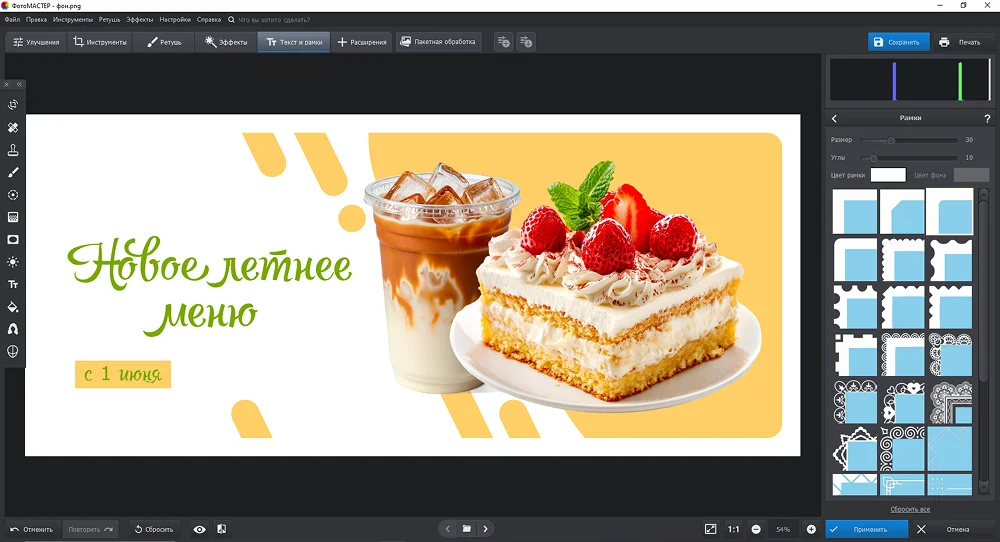Open the Цвет рамки white color swatch
The width and height of the screenshot is (1000, 542).
click(x=888, y=175)
